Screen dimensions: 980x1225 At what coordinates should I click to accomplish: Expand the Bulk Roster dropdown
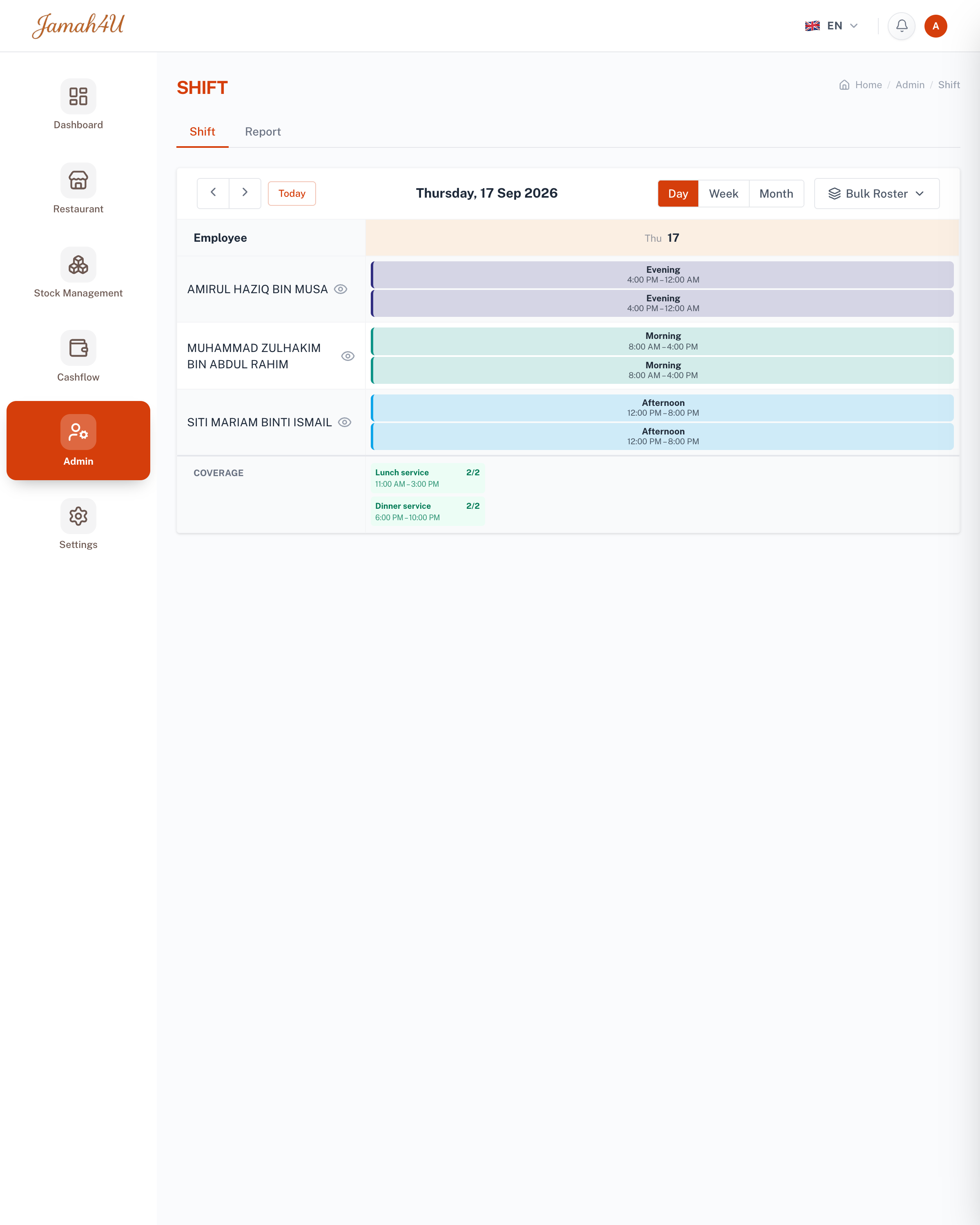tap(877, 194)
